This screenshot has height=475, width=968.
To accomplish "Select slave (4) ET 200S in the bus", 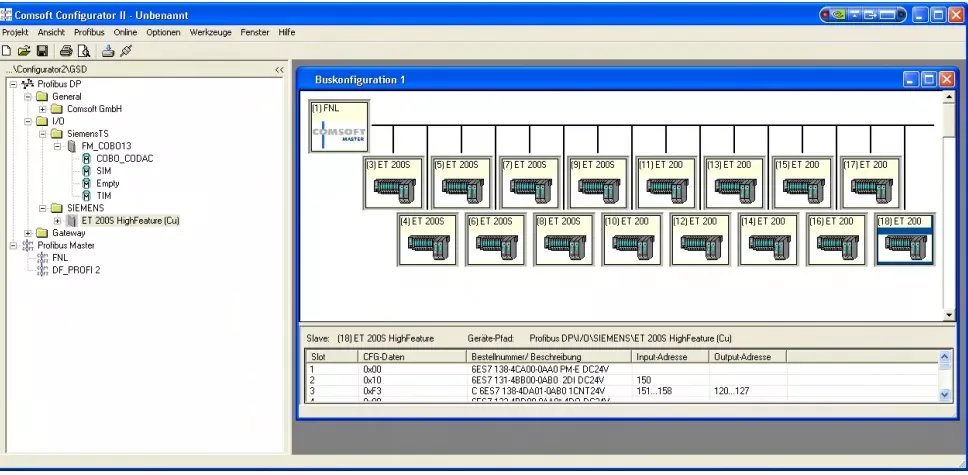I will pos(427,240).
